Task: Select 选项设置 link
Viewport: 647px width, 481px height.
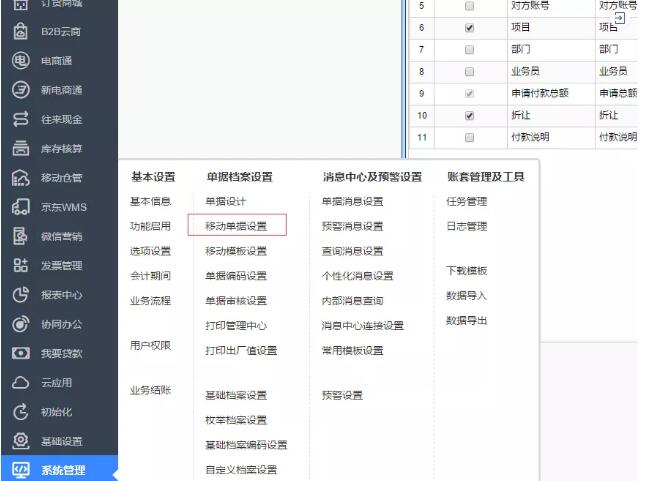Action: [x=150, y=251]
